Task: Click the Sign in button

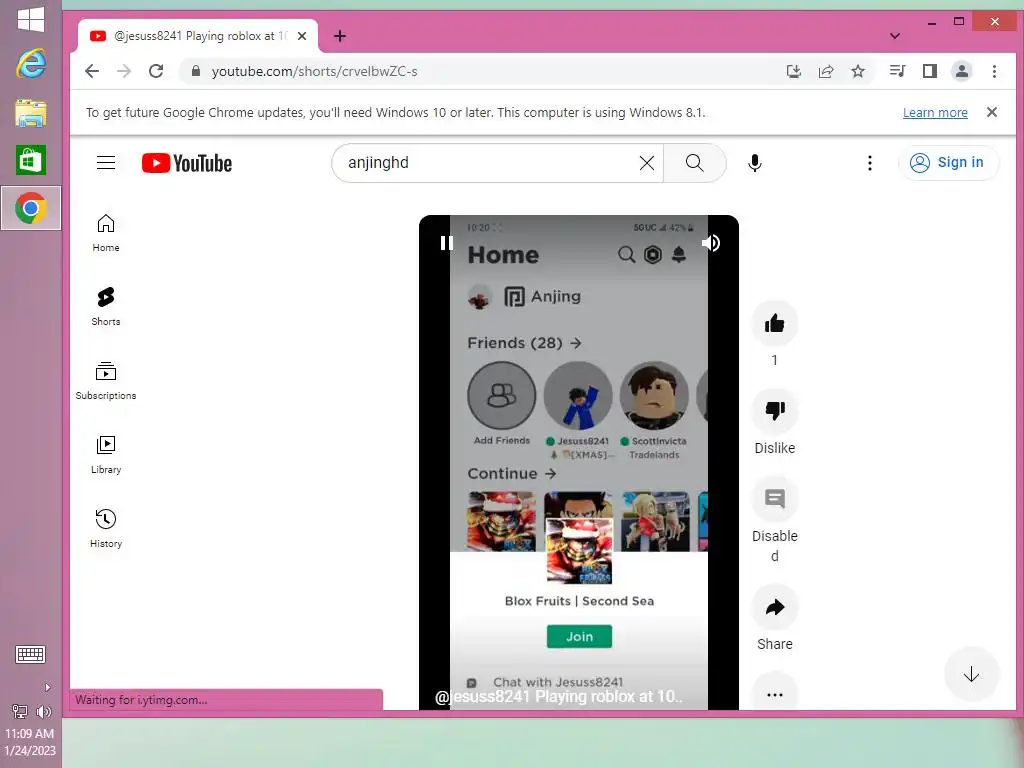Action: tap(948, 163)
